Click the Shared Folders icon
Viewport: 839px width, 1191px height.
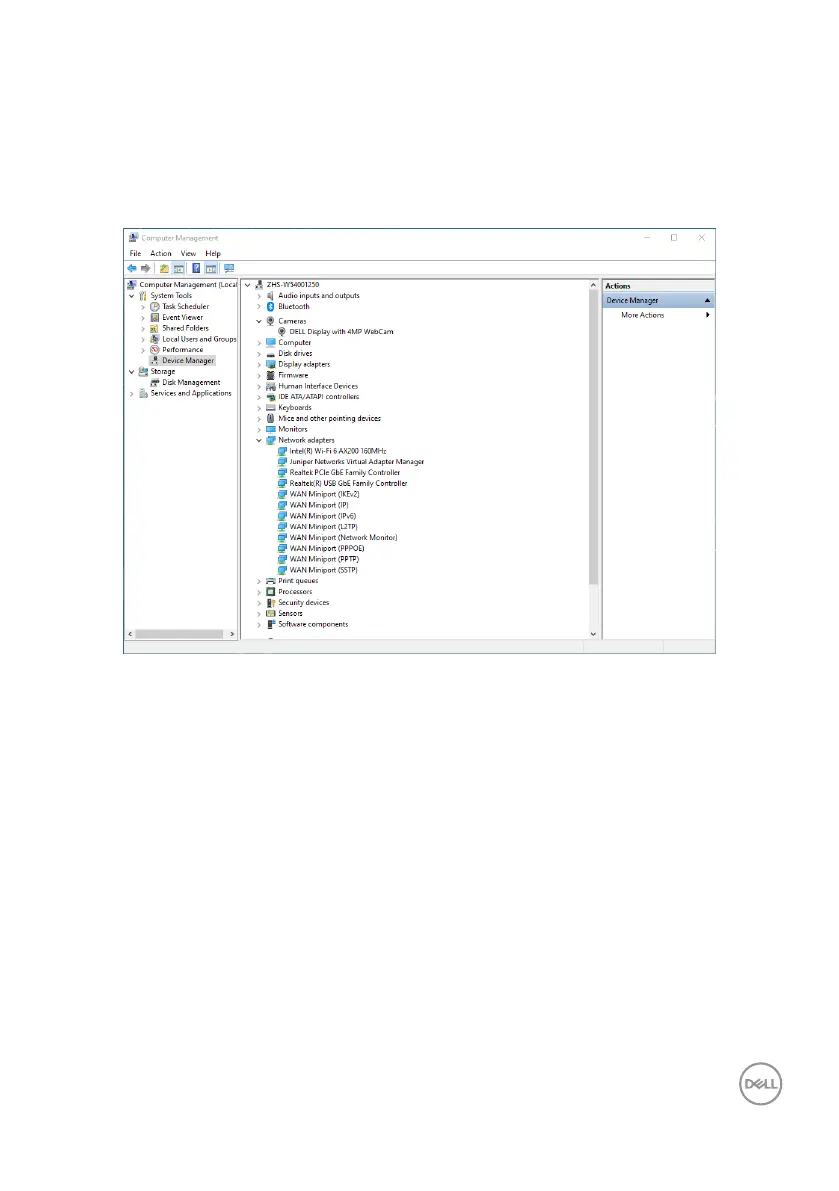point(155,328)
